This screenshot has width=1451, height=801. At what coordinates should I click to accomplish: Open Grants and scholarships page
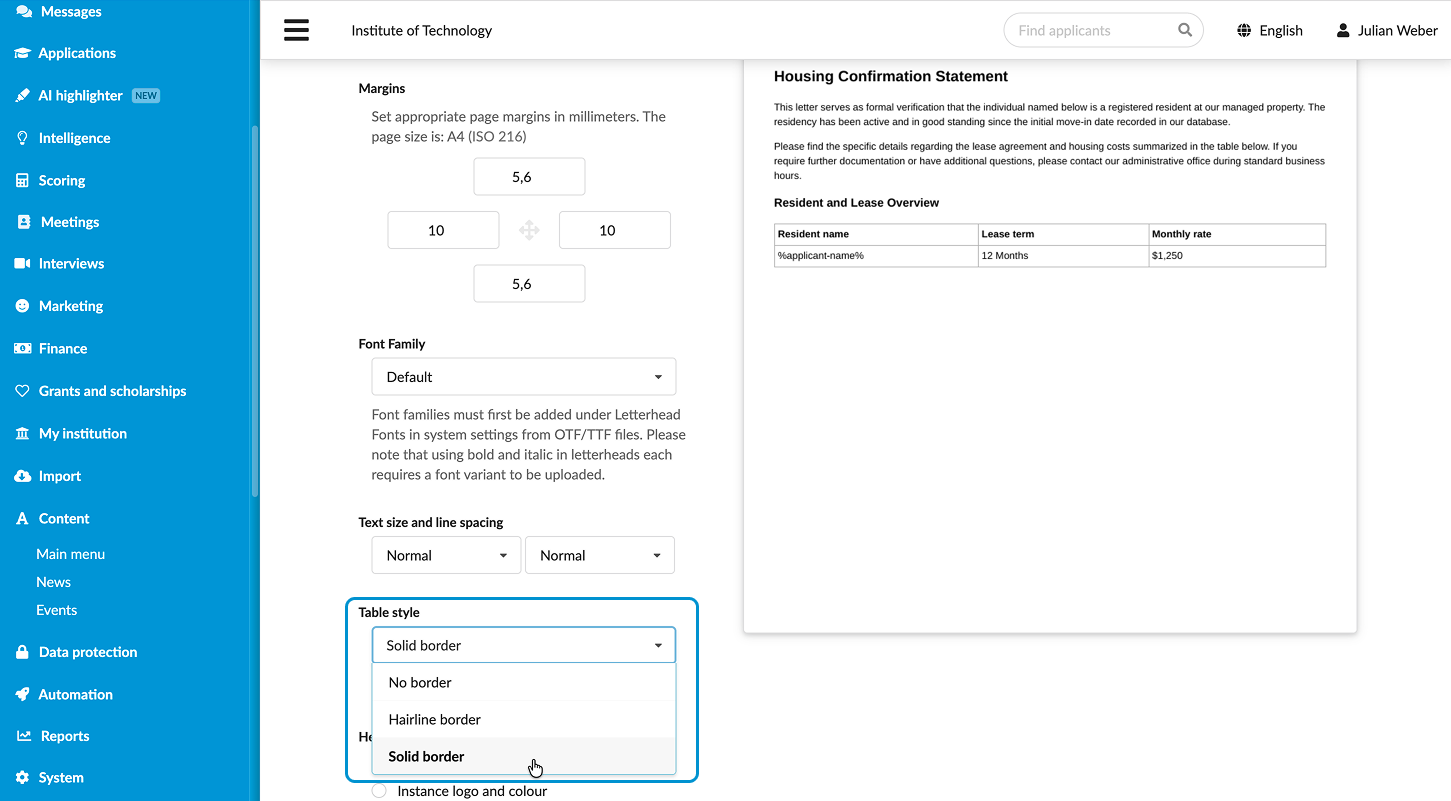point(112,391)
